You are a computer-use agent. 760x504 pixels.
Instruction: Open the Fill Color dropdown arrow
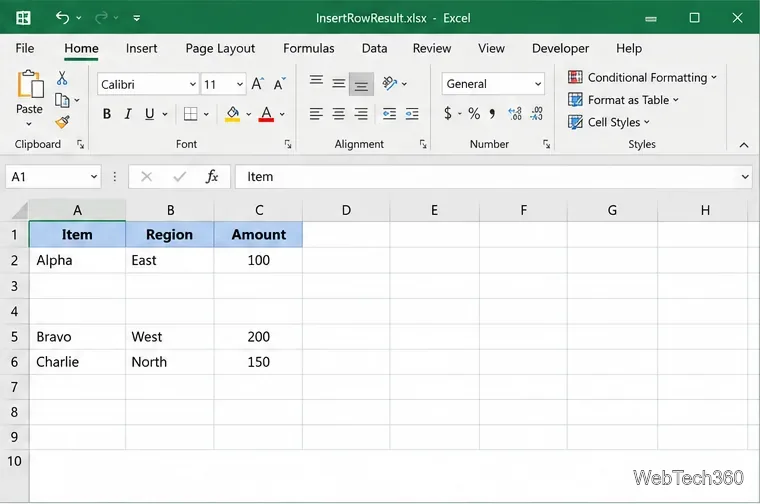(248, 114)
